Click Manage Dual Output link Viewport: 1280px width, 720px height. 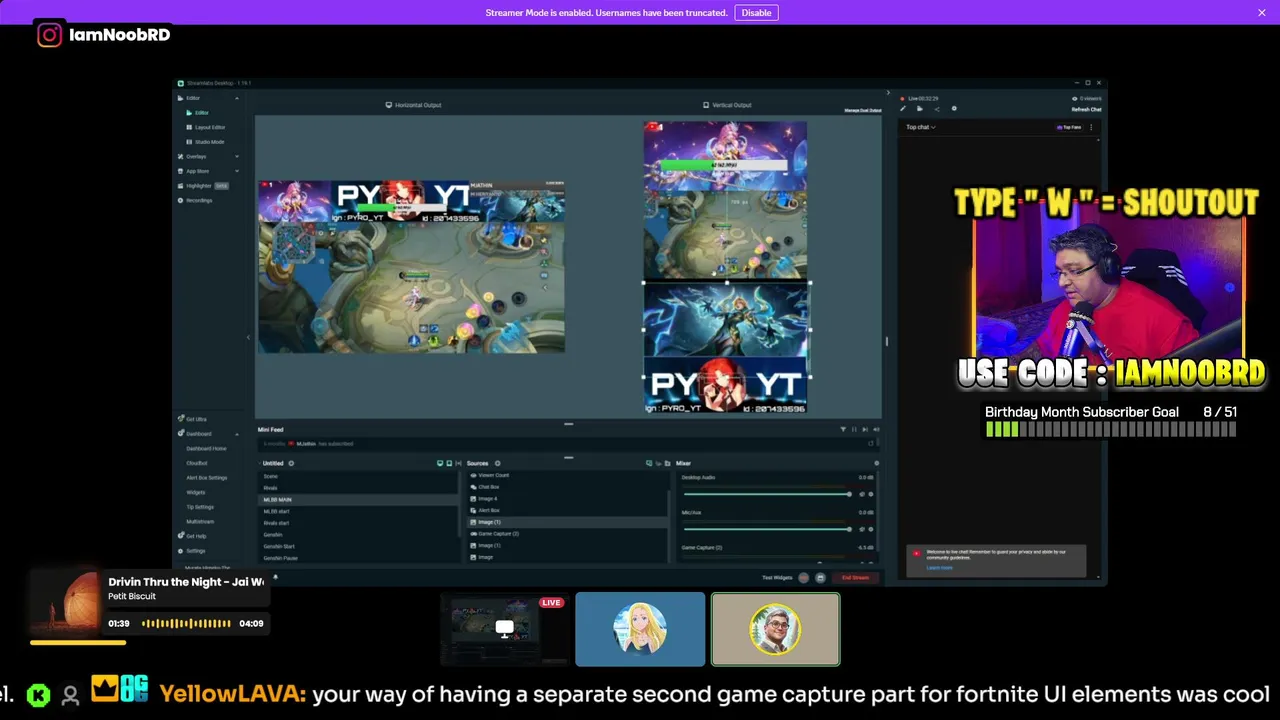[x=863, y=110]
